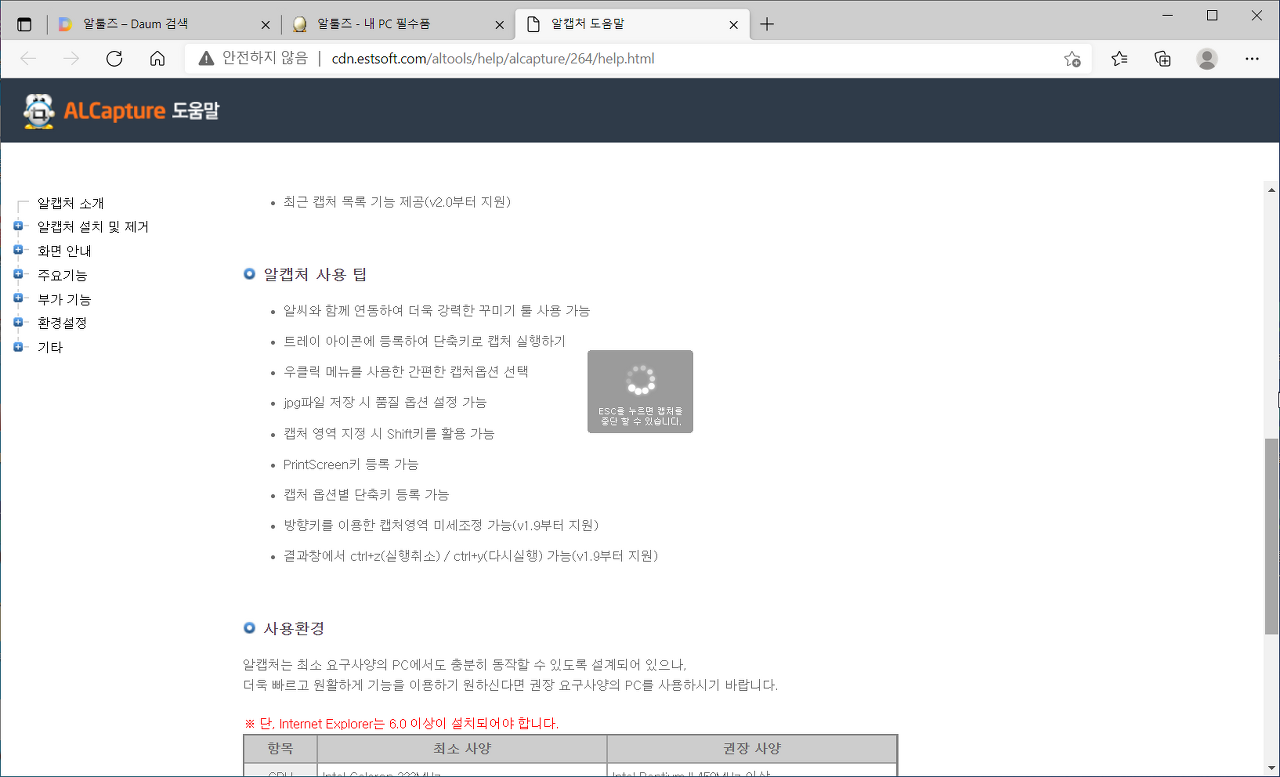Click the 항목 table header cell
Screen dimensions: 1280x777
tap(280, 749)
